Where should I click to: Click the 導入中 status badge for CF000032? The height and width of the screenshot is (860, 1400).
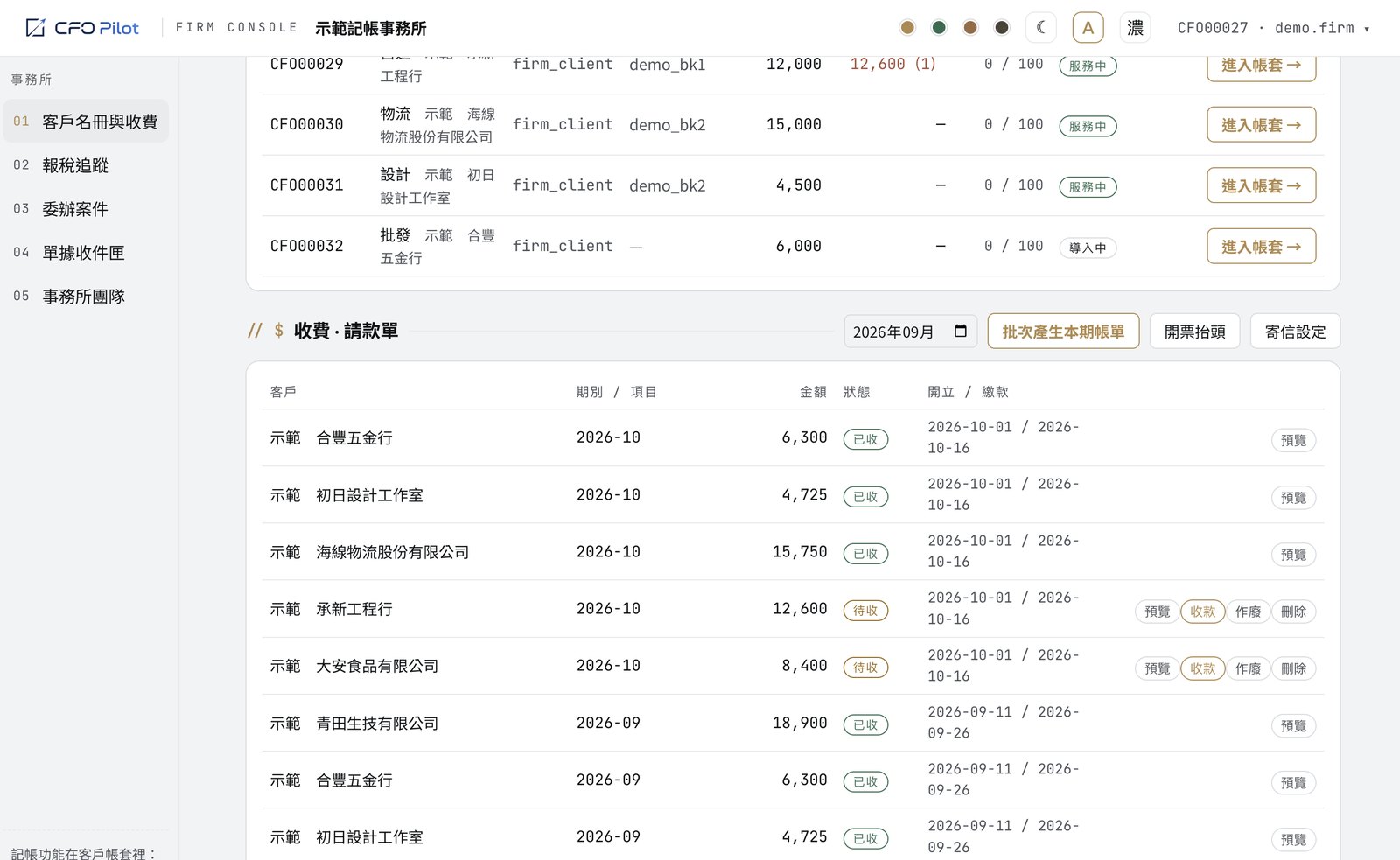pos(1088,248)
